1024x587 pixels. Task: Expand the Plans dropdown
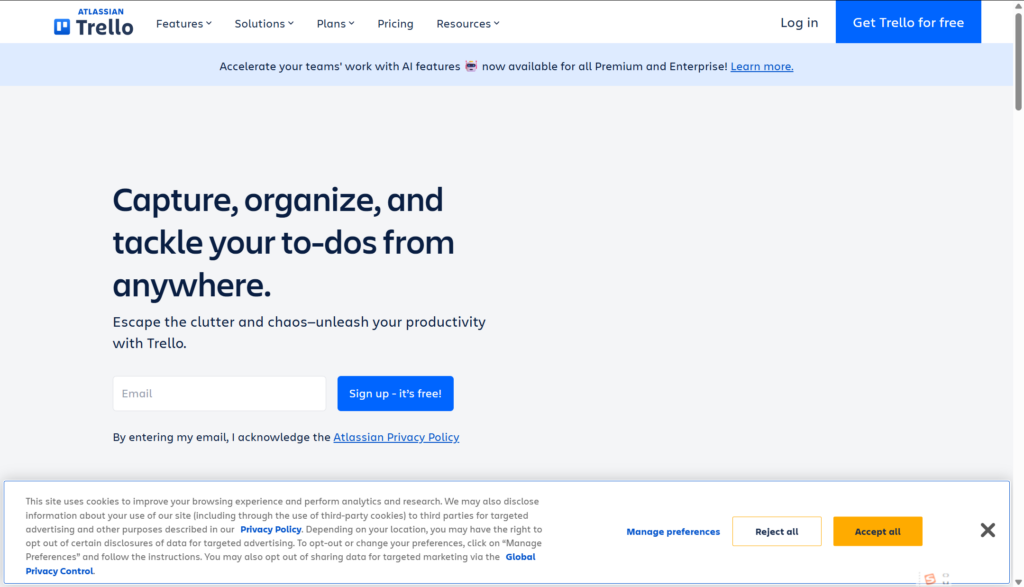pos(335,23)
